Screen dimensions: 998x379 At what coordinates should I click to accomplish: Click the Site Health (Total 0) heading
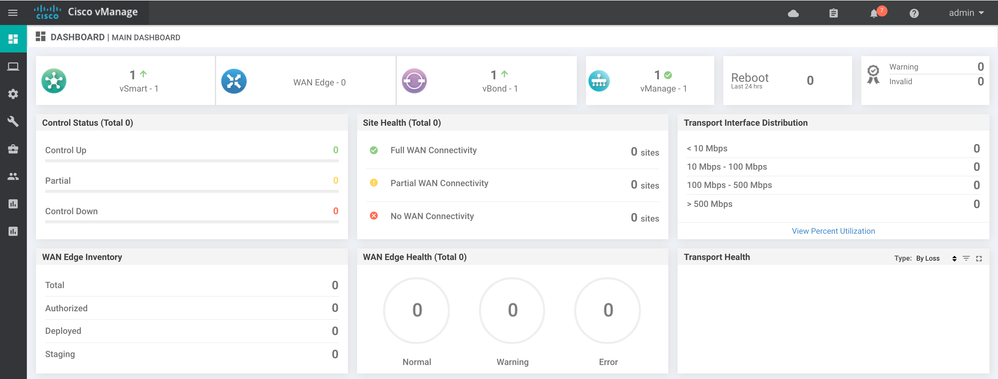tap(402, 122)
